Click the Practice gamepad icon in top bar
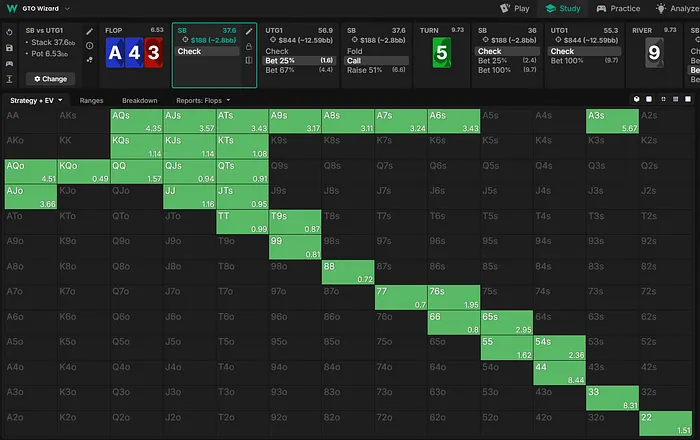 (601, 8)
